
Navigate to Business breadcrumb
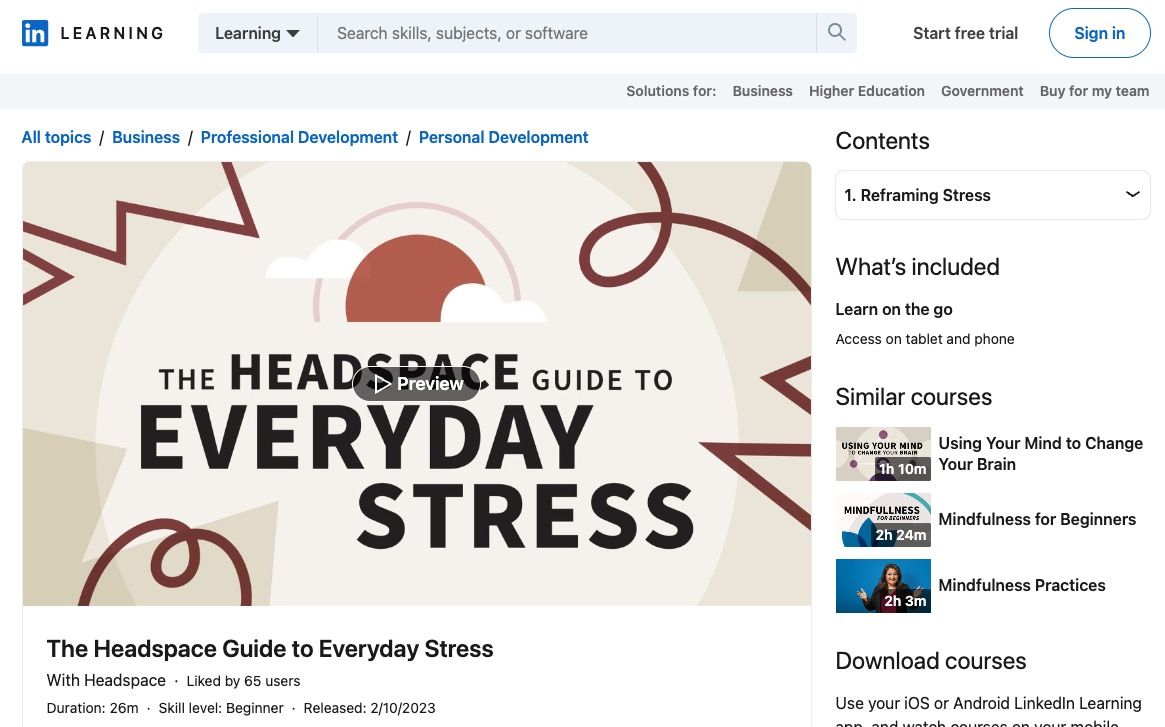tap(146, 137)
